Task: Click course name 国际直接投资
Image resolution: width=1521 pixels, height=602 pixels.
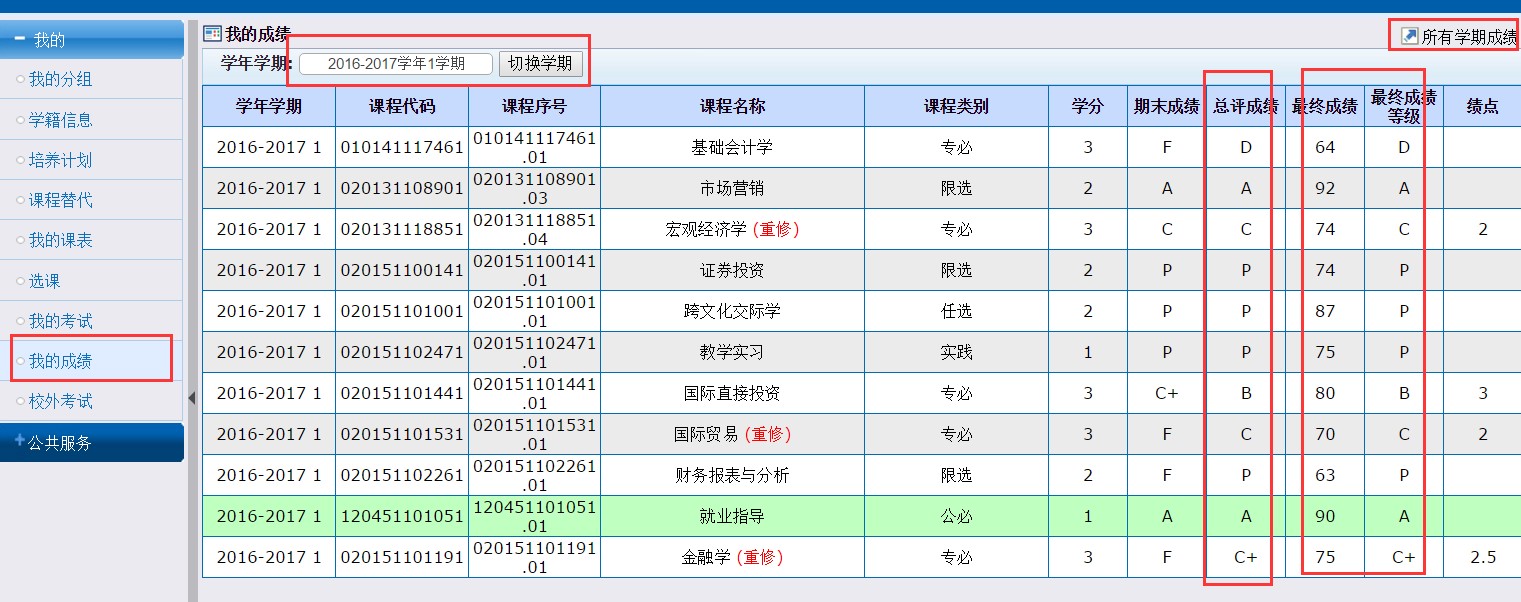Action: pyautogui.click(x=732, y=394)
